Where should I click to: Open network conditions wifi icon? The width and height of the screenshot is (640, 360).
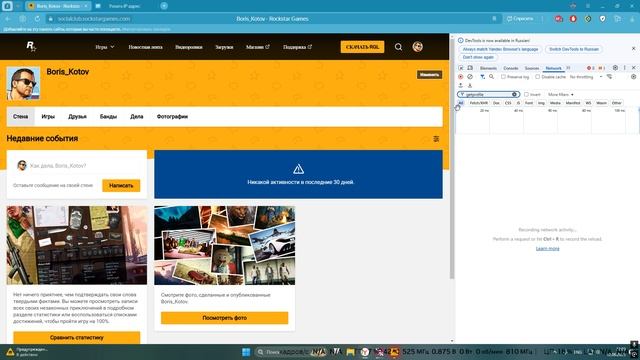pos(609,77)
